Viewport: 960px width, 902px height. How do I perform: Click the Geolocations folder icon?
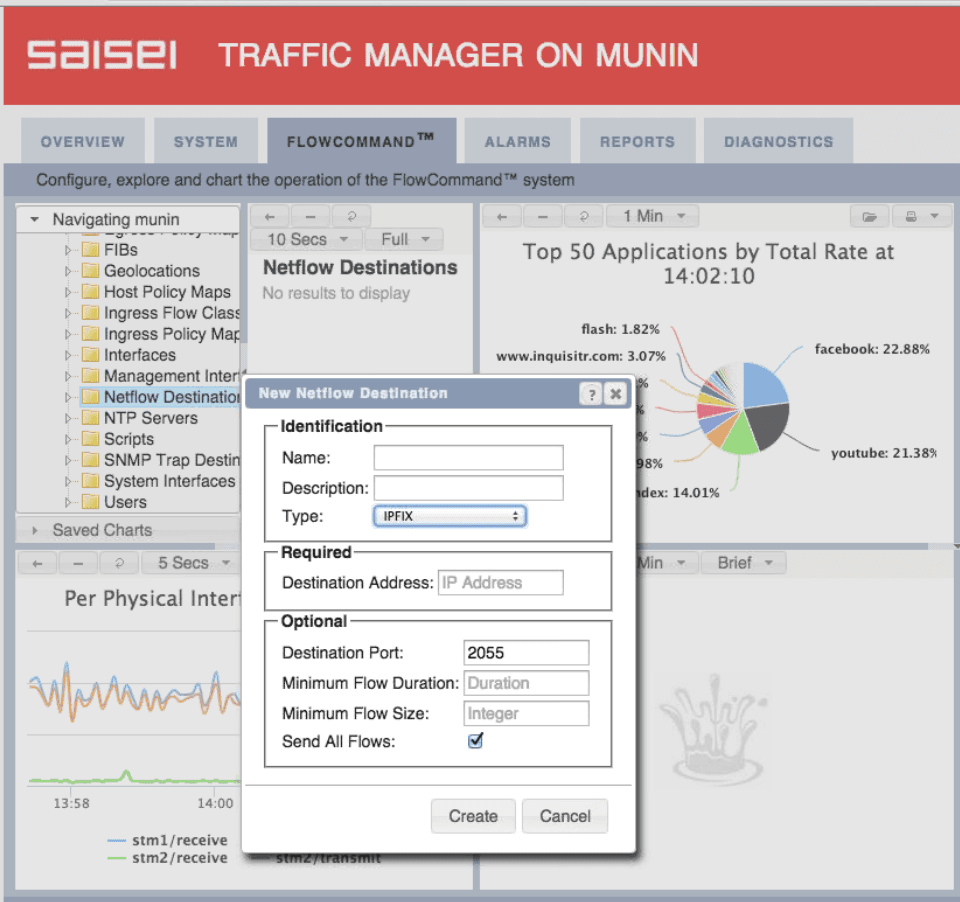point(91,271)
